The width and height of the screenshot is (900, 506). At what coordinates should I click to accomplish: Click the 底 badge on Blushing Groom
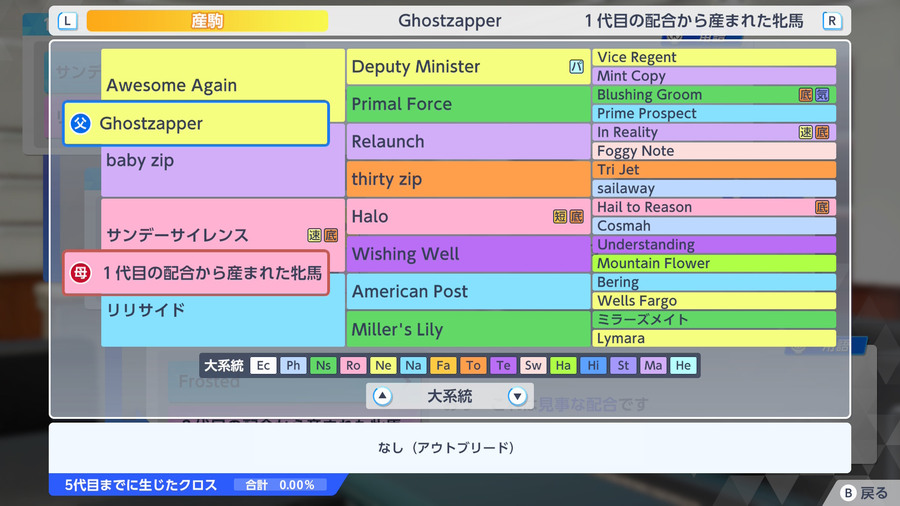[806, 95]
